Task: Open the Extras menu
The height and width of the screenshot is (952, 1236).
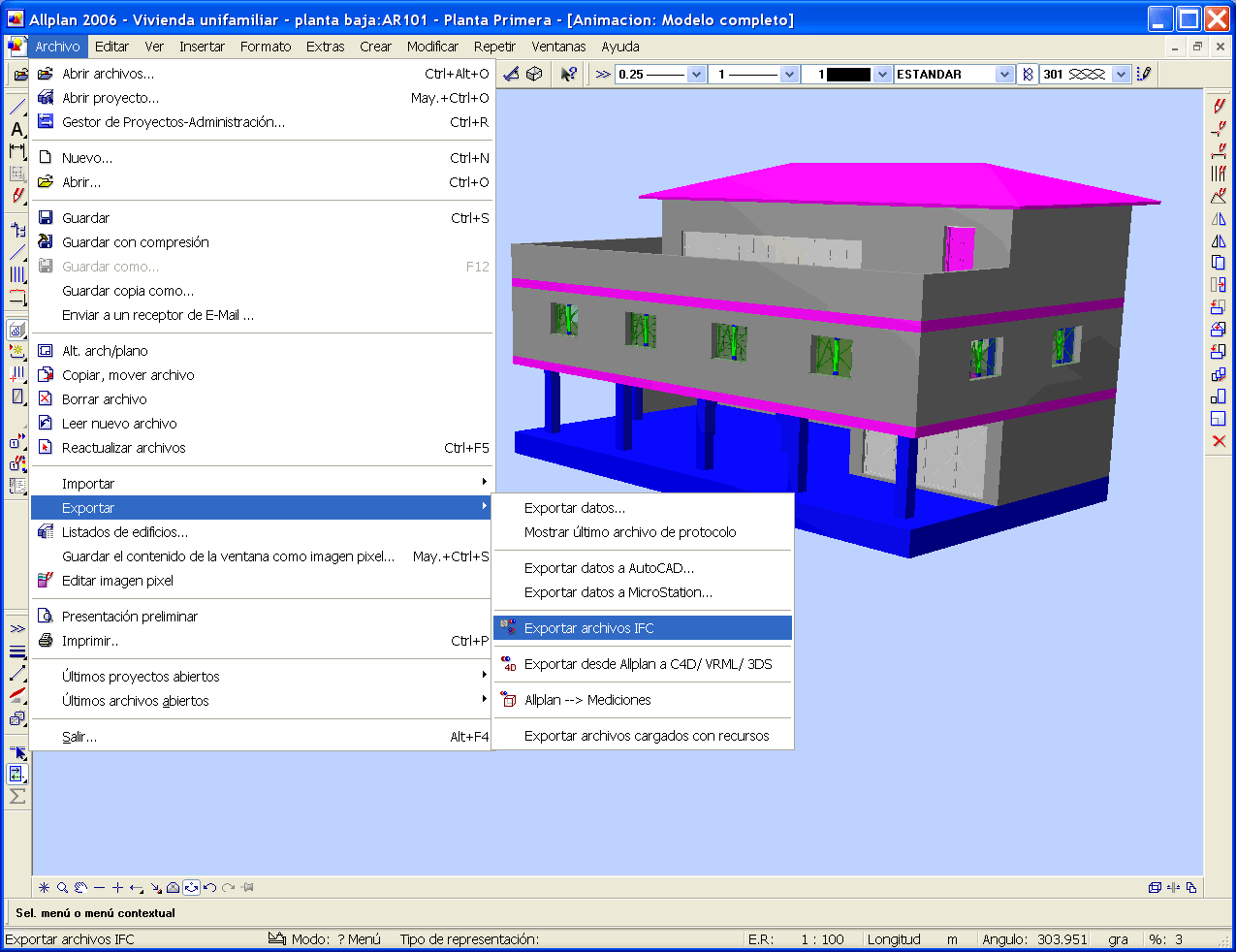Action: [x=326, y=47]
